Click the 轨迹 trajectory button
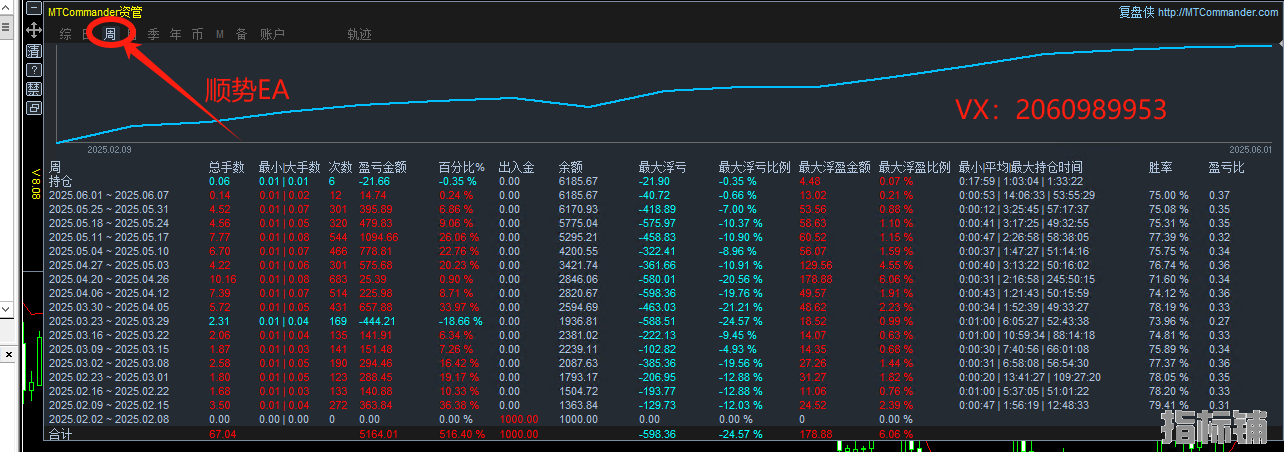The image size is (1284, 452). click(359, 34)
